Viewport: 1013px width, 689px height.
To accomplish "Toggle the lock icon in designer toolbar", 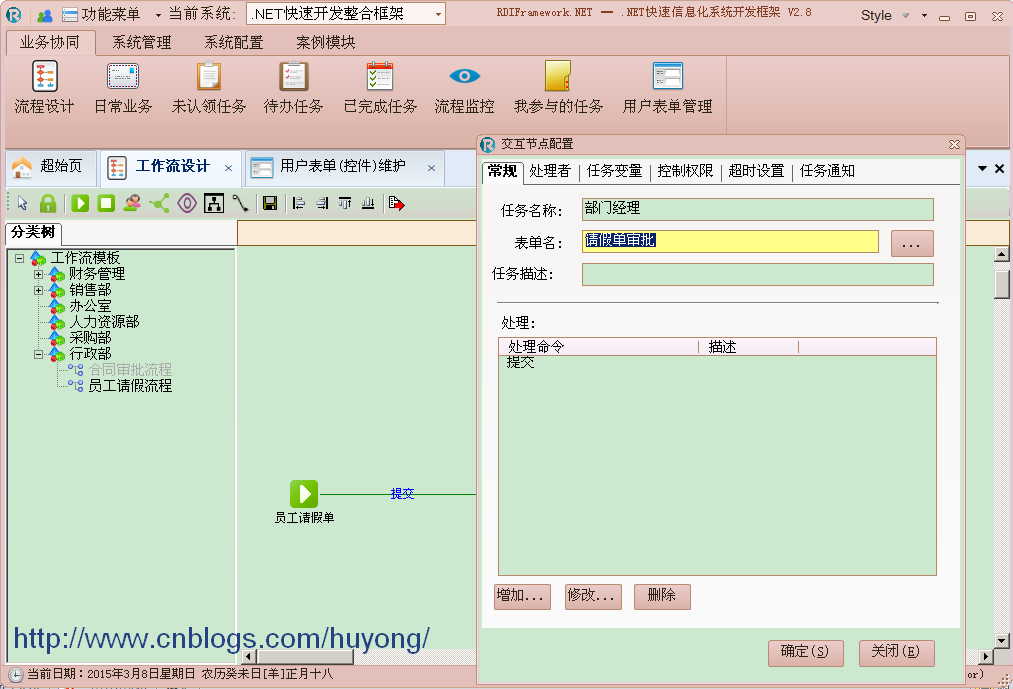I will 48,204.
